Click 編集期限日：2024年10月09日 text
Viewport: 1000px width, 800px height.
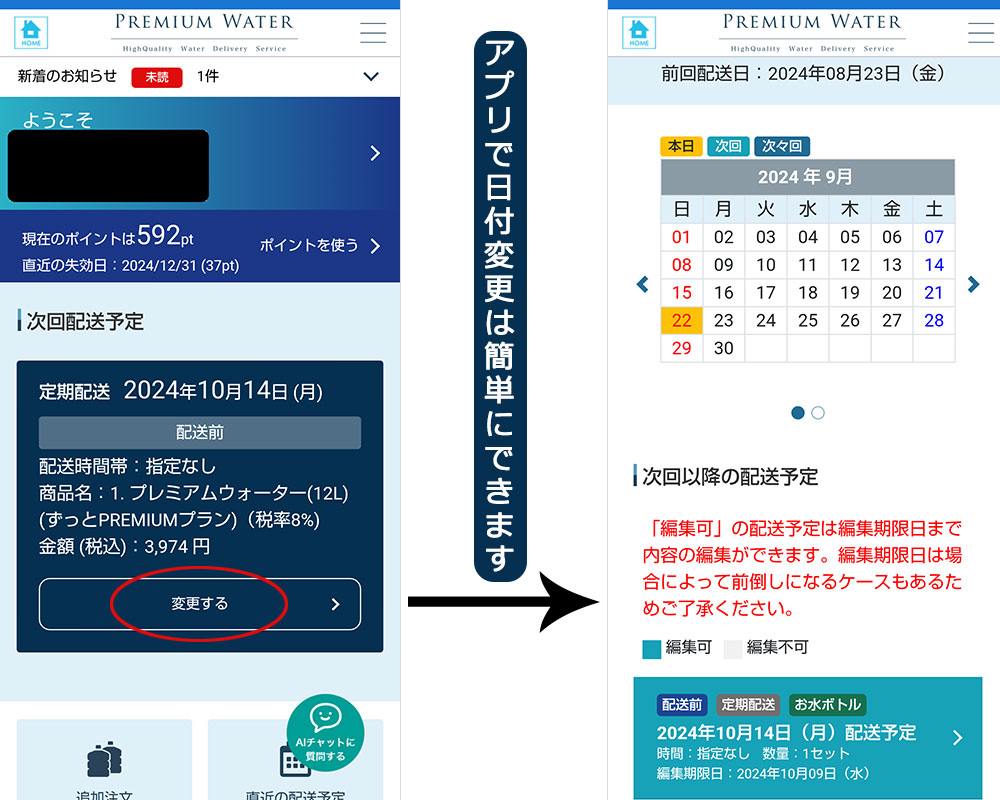pos(763,773)
